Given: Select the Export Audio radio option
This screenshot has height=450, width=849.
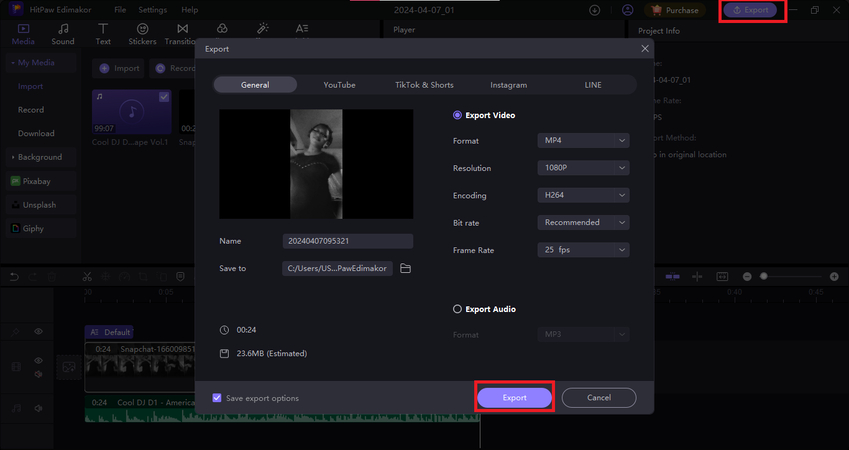Looking at the screenshot, I should [457, 309].
